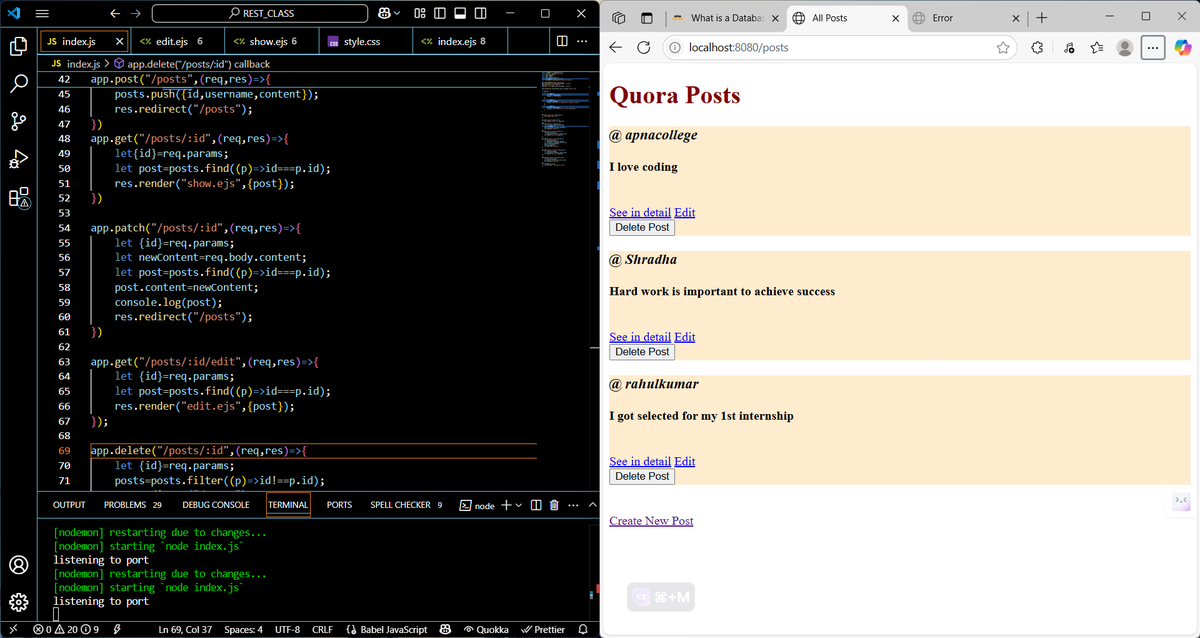Open the Create New Post link
The height and width of the screenshot is (638, 1200).
pos(651,521)
